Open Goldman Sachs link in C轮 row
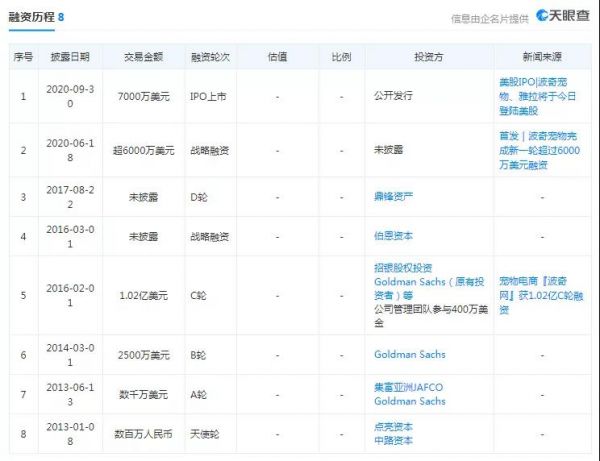Screen dimensions: 600x461 point(429,288)
